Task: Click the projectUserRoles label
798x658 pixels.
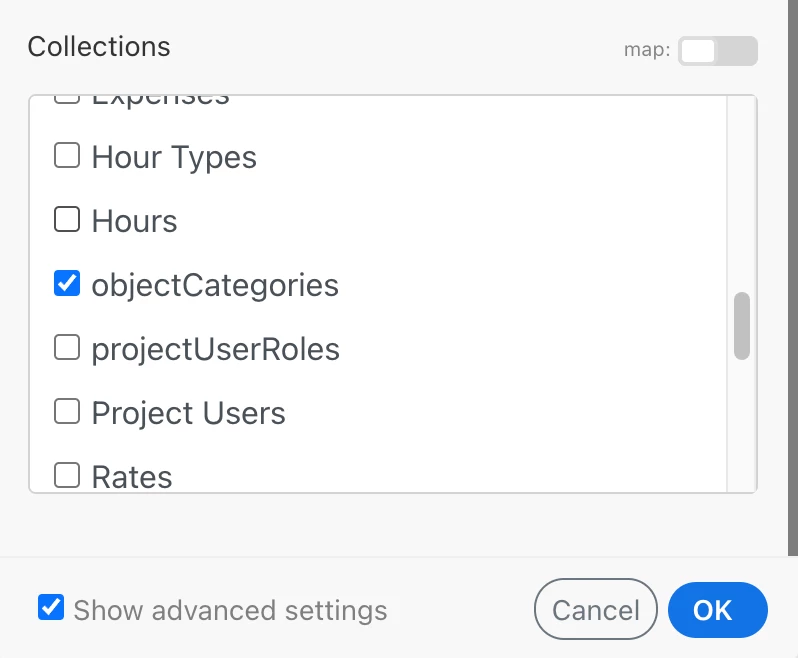Action: point(215,349)
